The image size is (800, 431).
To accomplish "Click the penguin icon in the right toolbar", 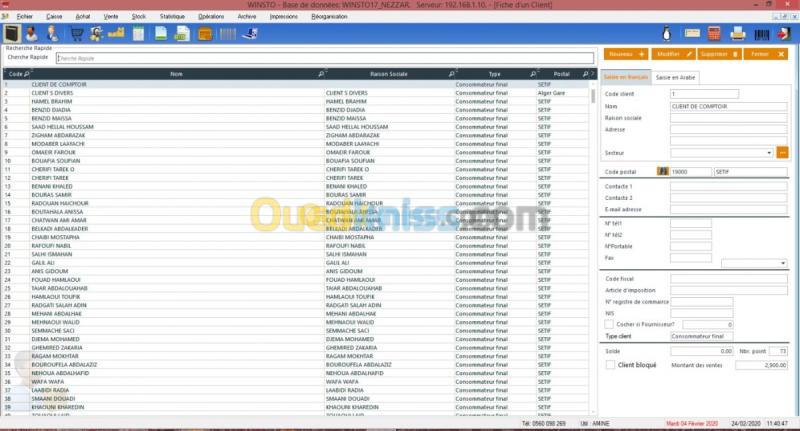I will (x=666, y=34).
